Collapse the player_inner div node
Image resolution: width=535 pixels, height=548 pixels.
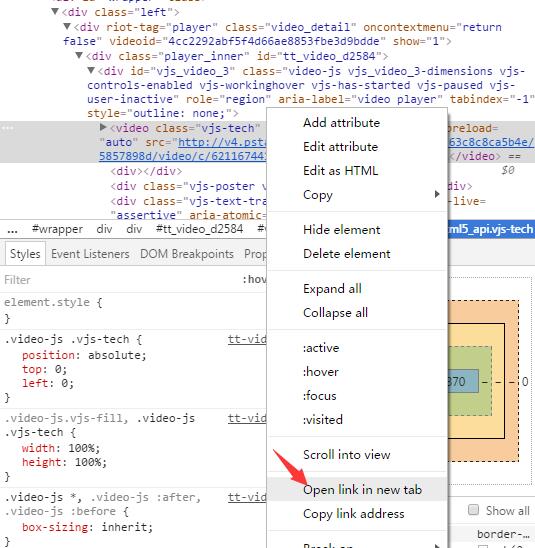(x=79, y=56)
